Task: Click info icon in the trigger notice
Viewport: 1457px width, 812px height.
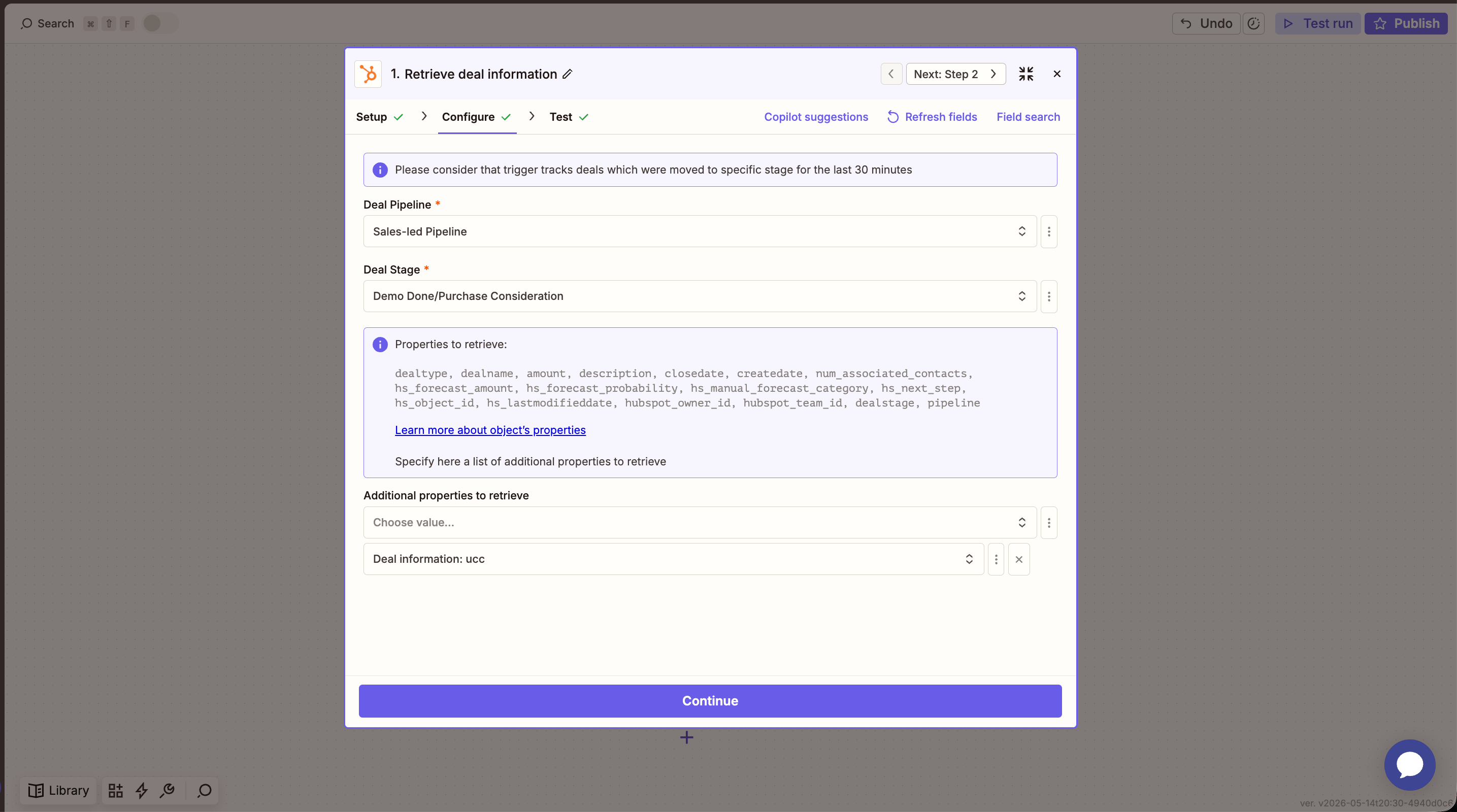Action: point(380,170)
